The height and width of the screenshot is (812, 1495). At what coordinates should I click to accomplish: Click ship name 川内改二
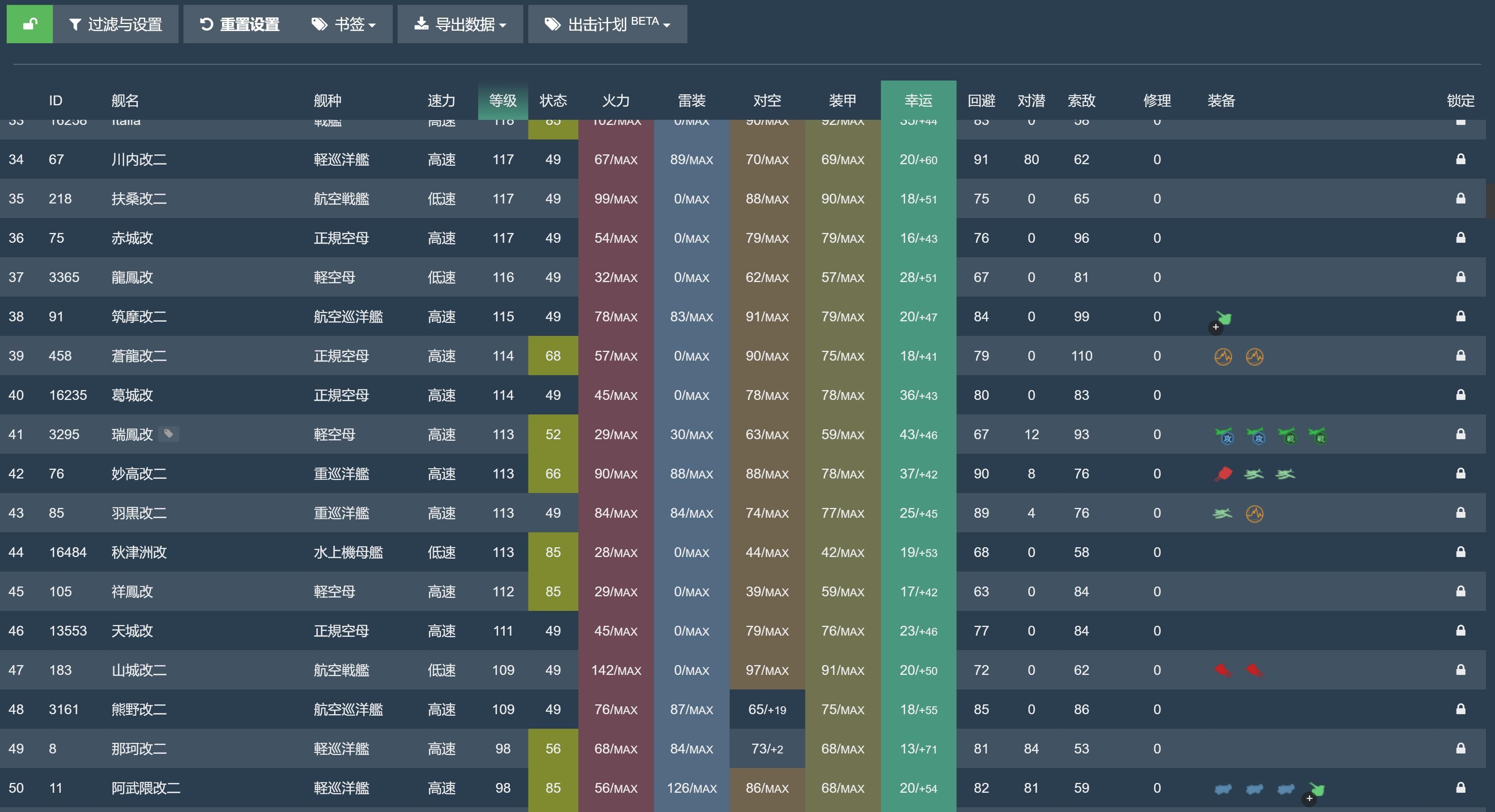(x=139, y=159)
